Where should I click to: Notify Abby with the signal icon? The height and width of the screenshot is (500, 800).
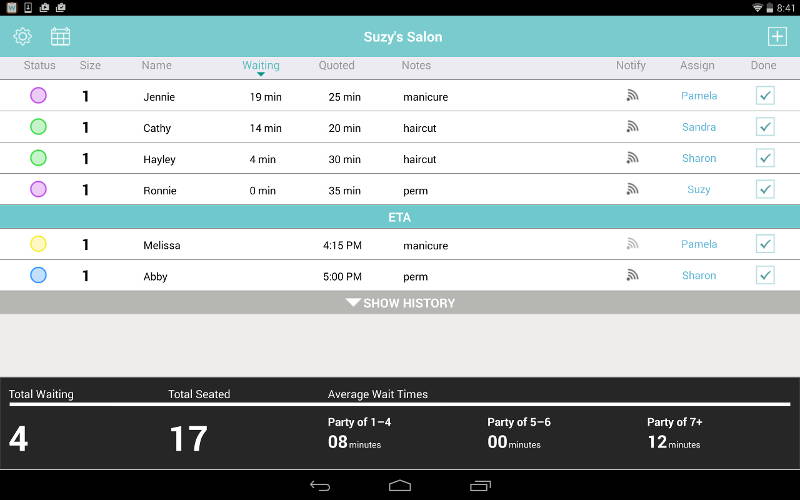coord(632,275)
